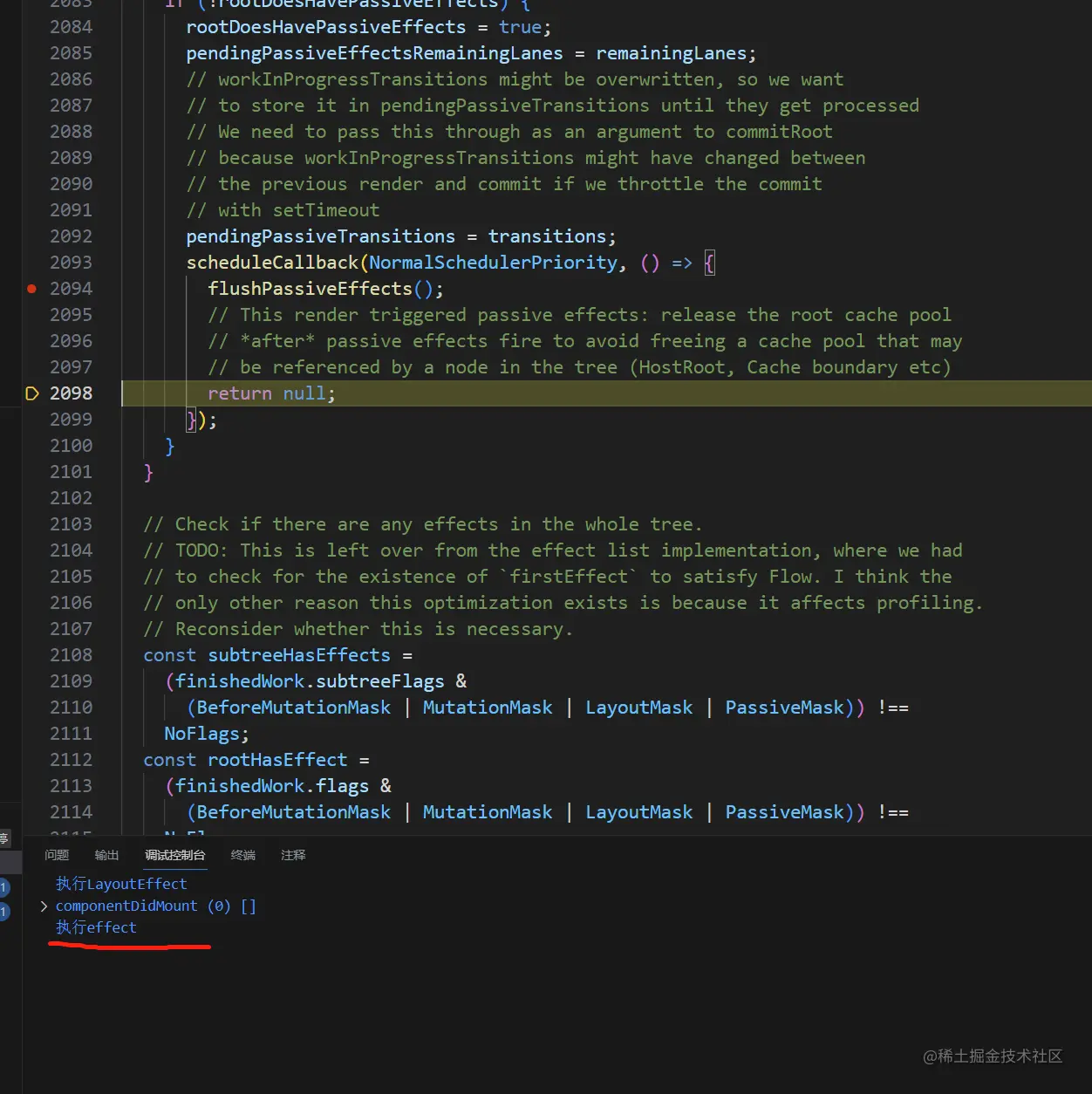Click the pendingPassiveEffectsRemainingLanes variable

point(374,53)
